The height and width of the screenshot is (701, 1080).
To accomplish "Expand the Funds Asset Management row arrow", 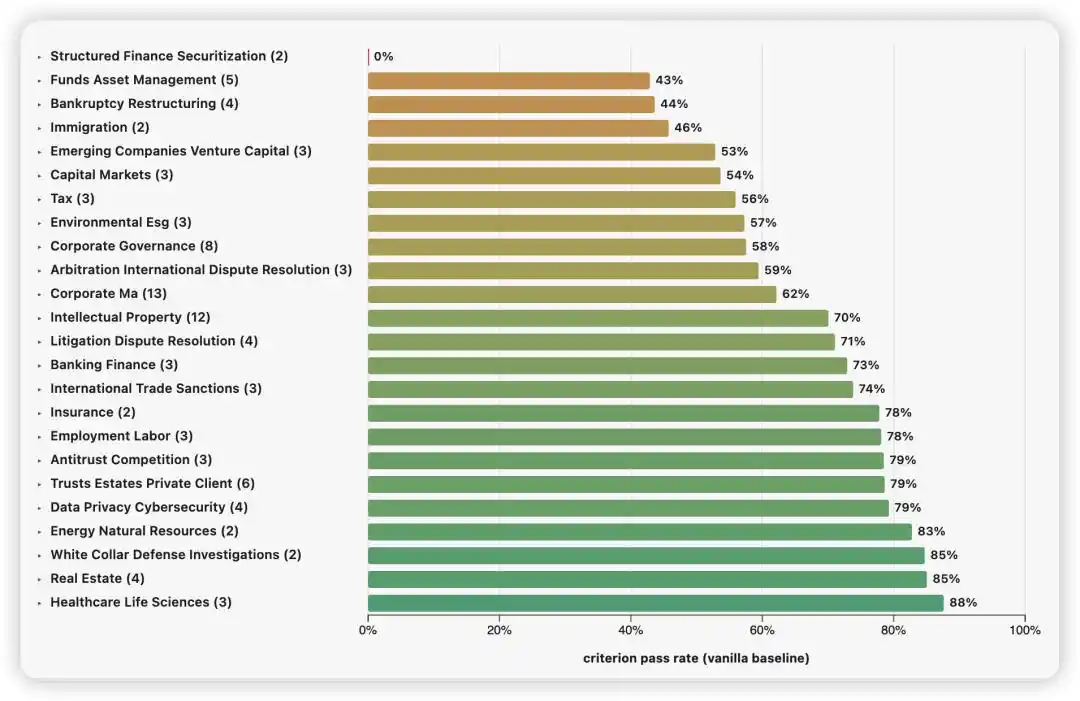I will click(x=39, y=81).
